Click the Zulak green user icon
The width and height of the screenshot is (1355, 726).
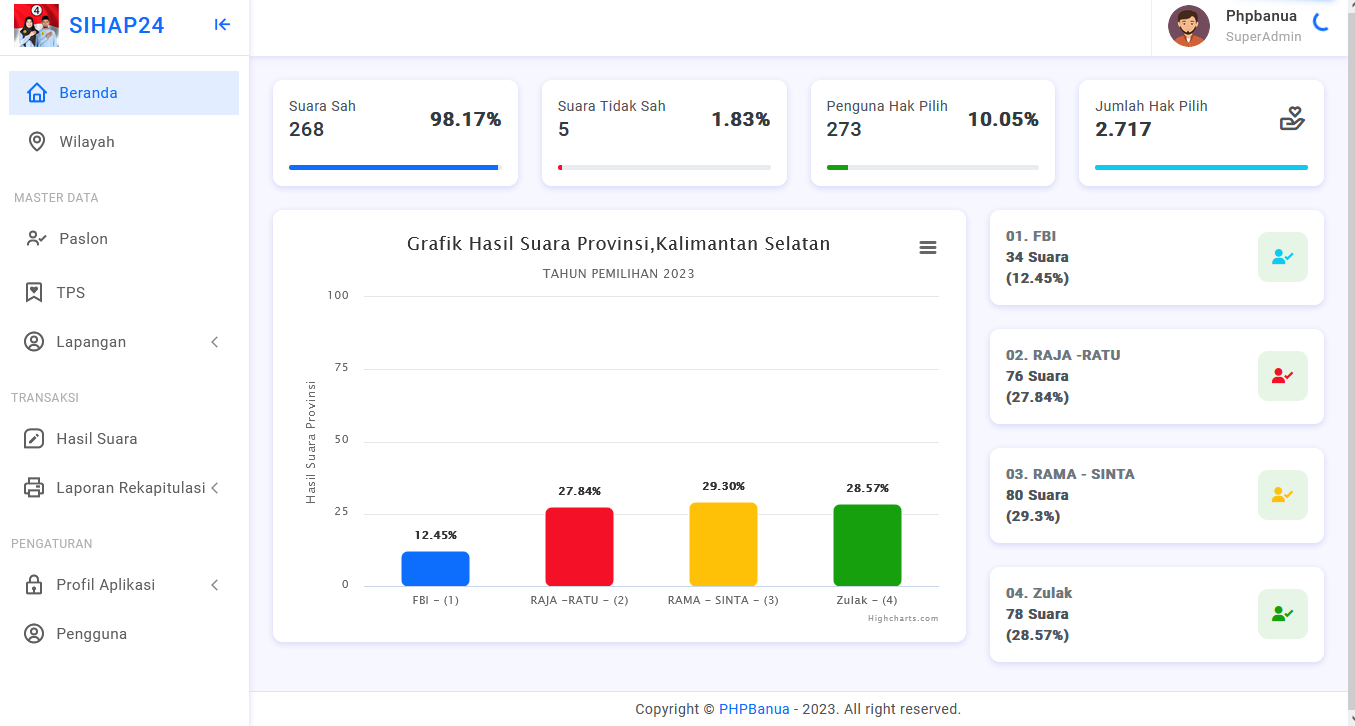tap(1282, 614)
